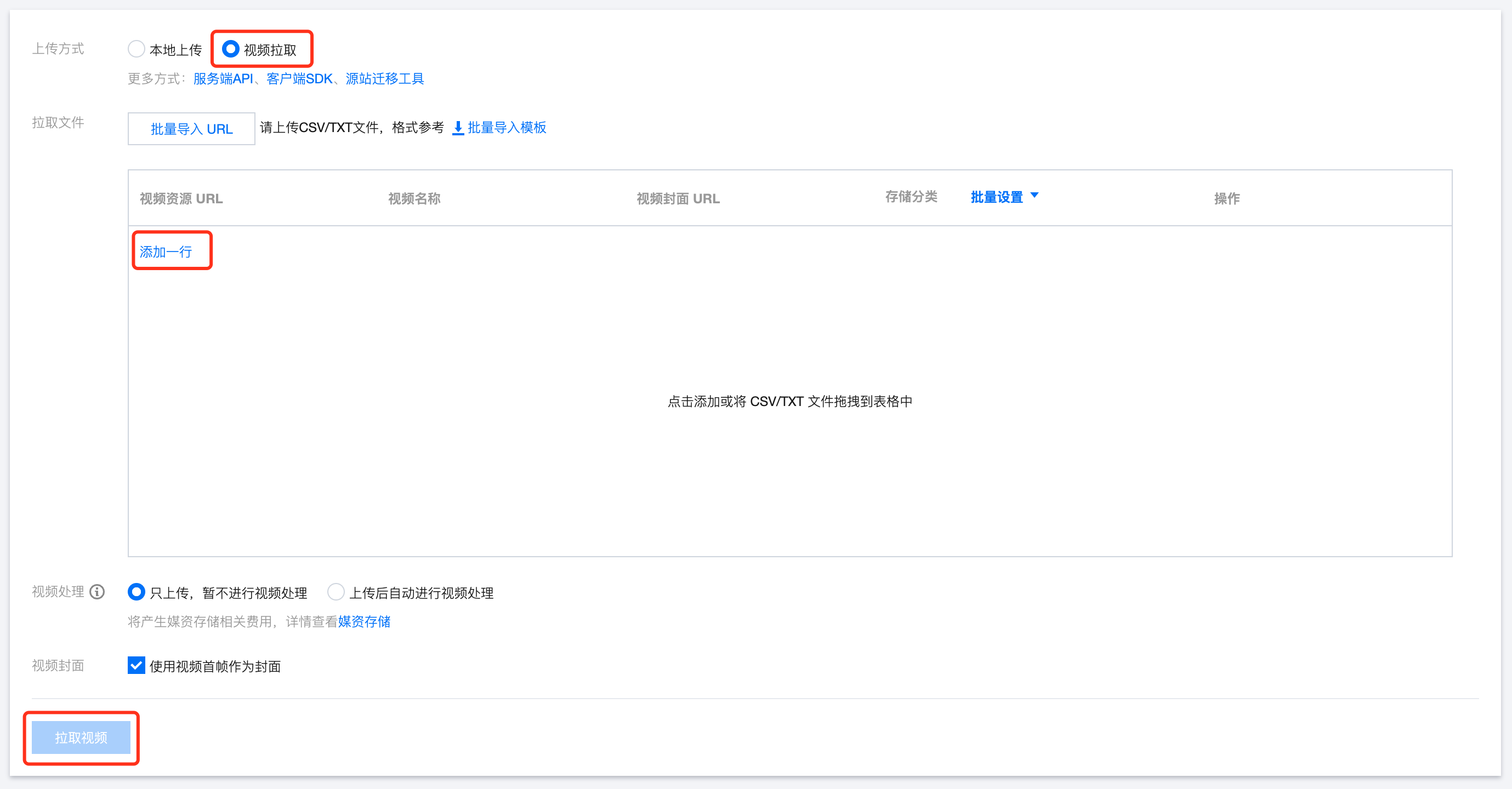
Task: Uncheck 使用视频首帧作为封面 checkbox
Action: point(136,665)
